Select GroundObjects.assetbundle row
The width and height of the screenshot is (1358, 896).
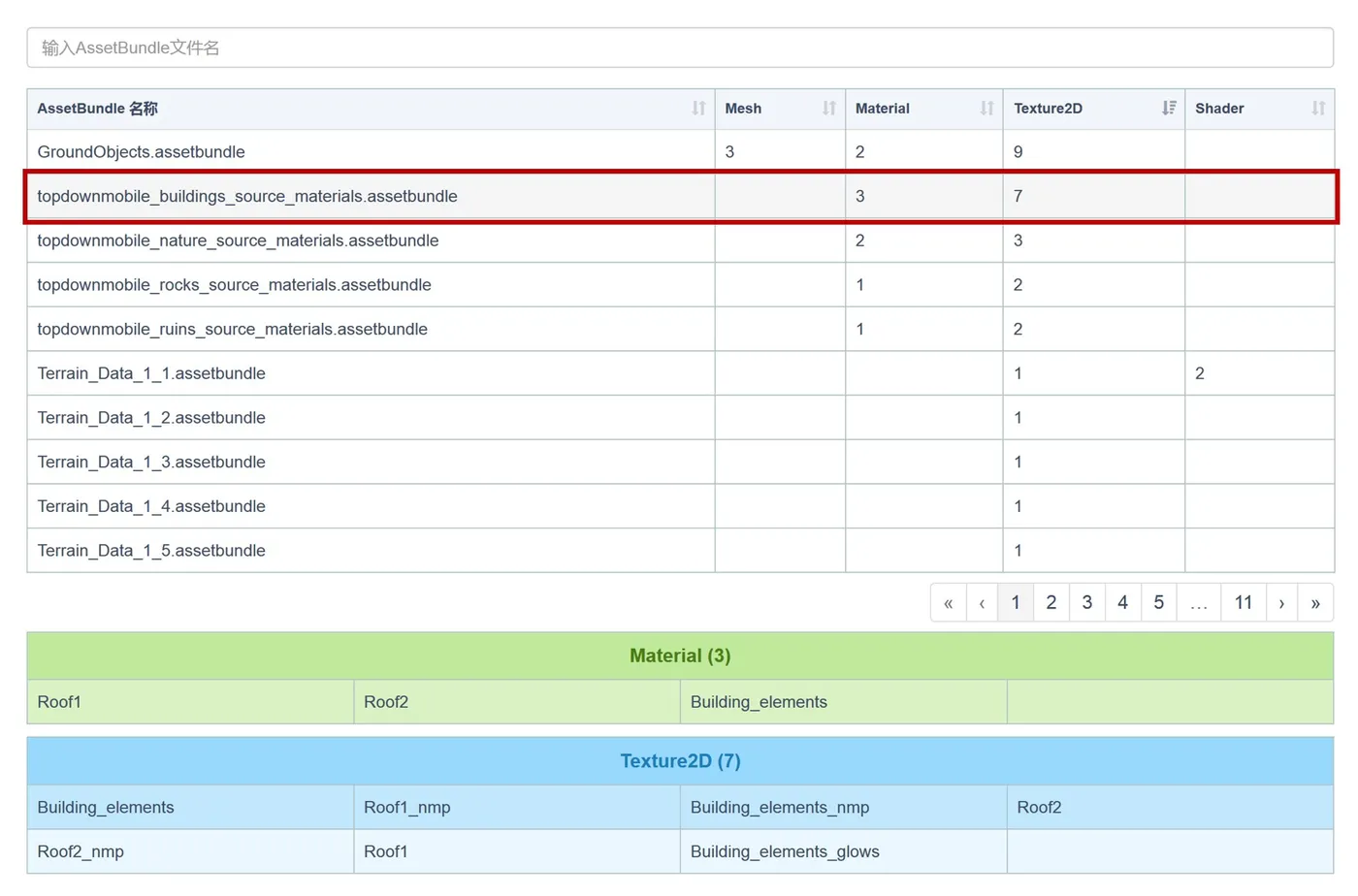tap(680, 152)
